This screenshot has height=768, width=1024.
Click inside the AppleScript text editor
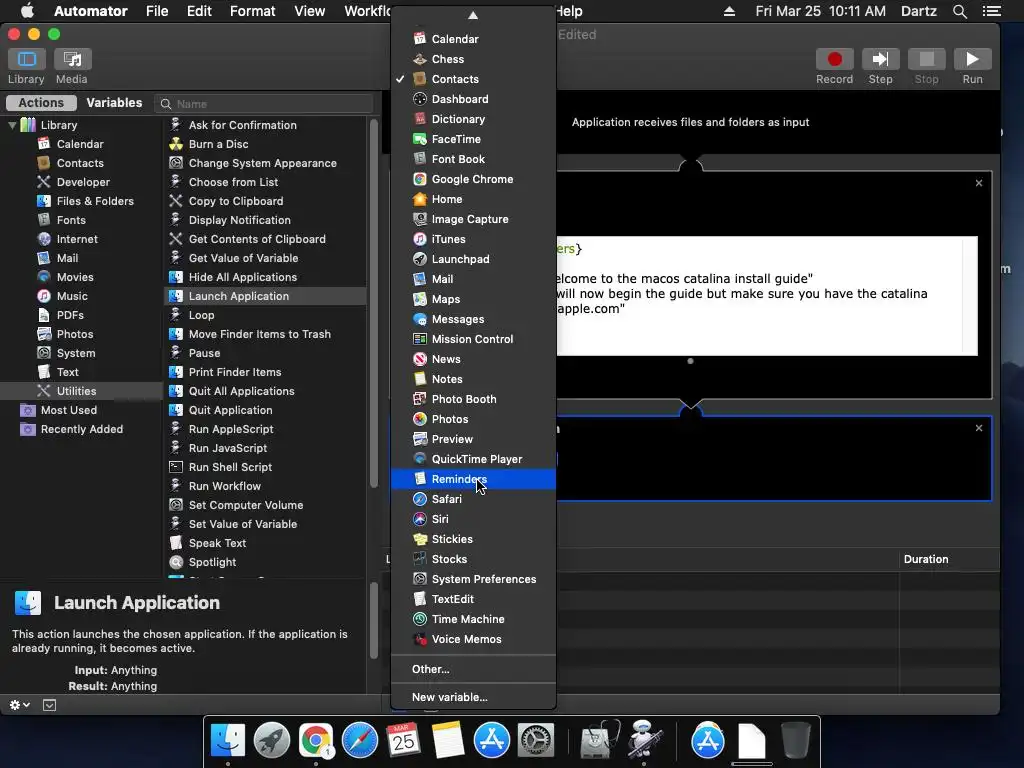767,296
